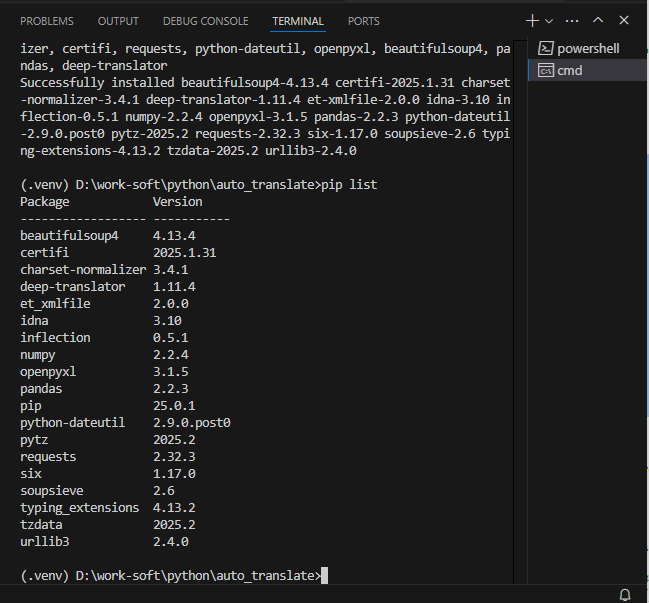Screen dimensions: 649x603
Task: Click the 'certifi' package name
Action: [44, 252]
